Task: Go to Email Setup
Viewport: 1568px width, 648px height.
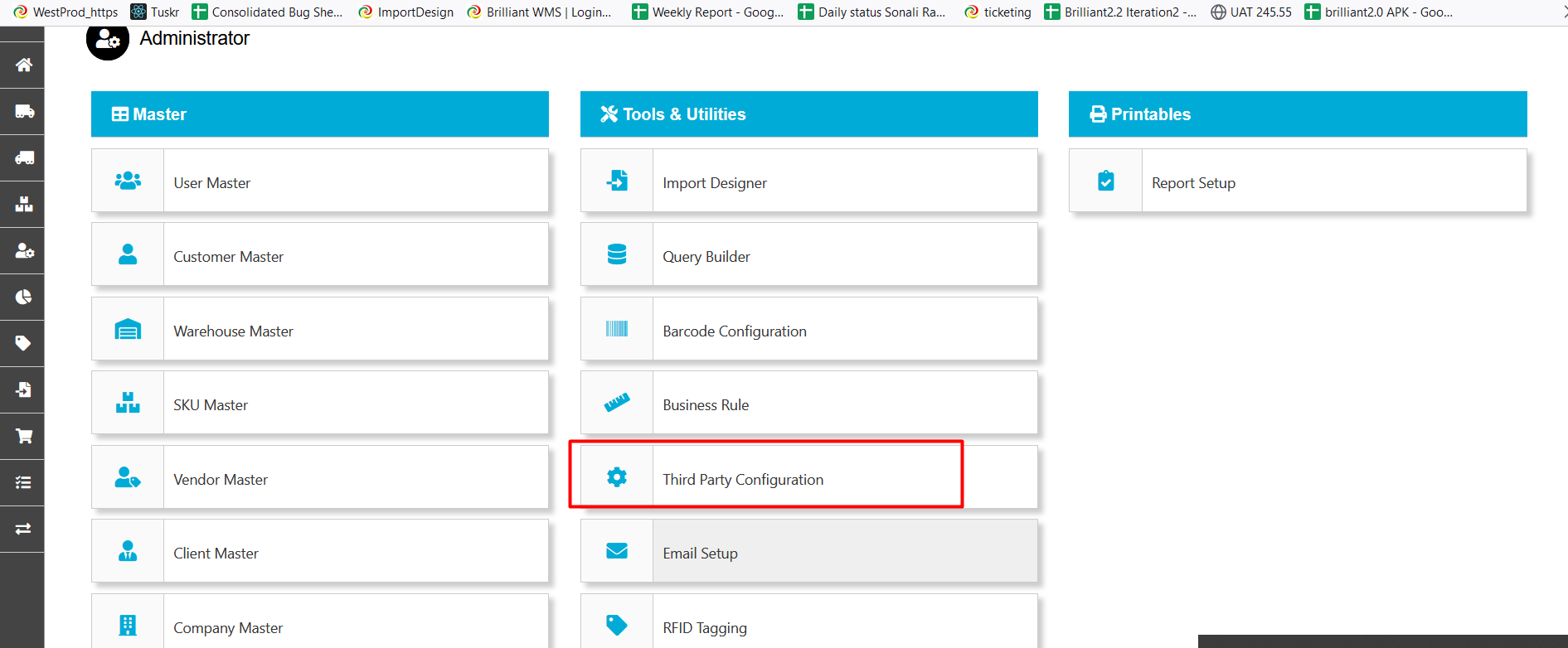Action: tap(700, 554)
